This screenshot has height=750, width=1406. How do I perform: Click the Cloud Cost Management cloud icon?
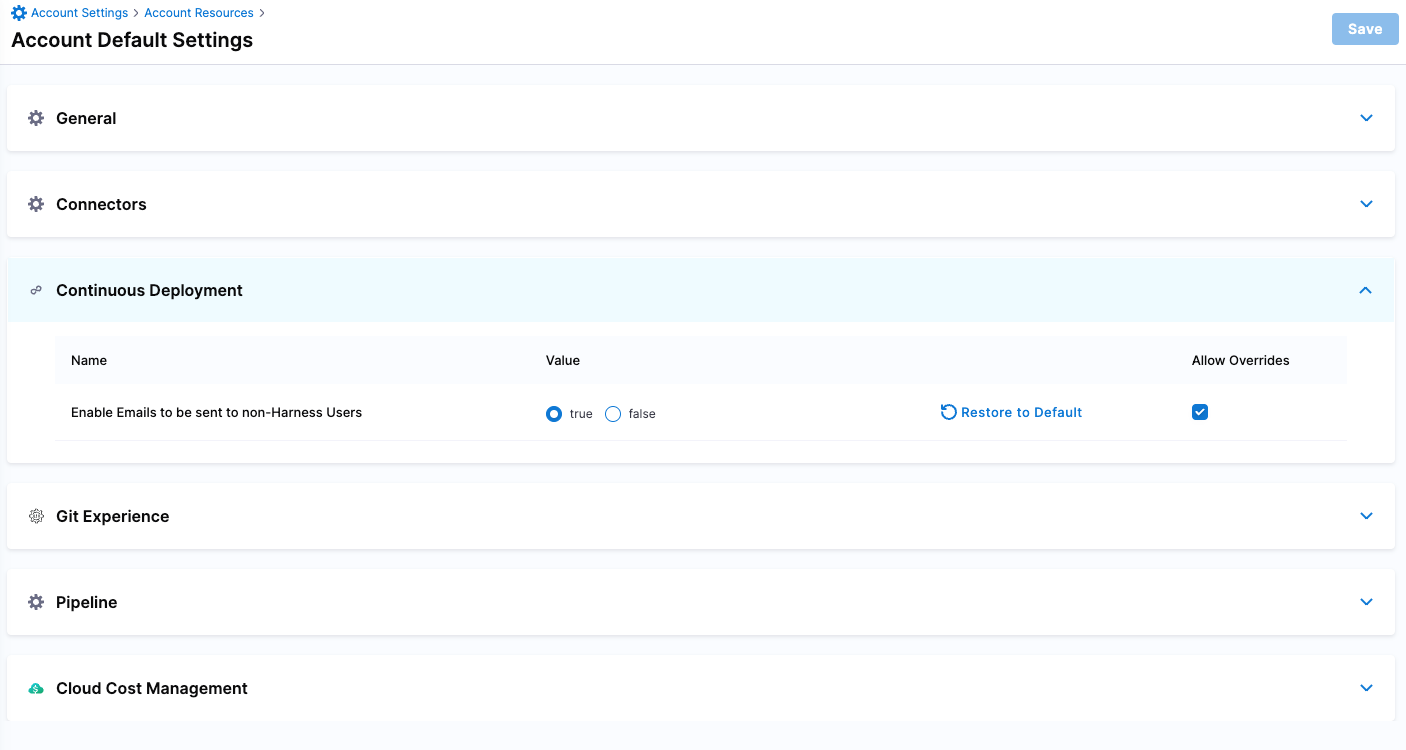(x=36, y=688)
